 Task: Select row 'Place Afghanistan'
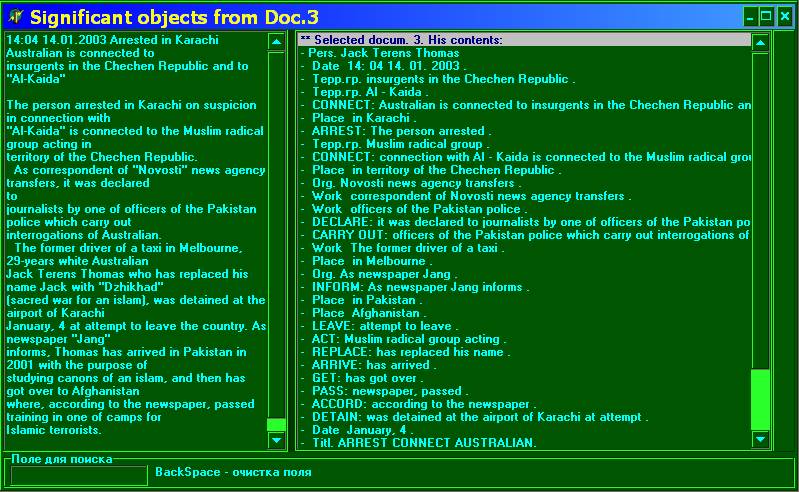point(524,313)
